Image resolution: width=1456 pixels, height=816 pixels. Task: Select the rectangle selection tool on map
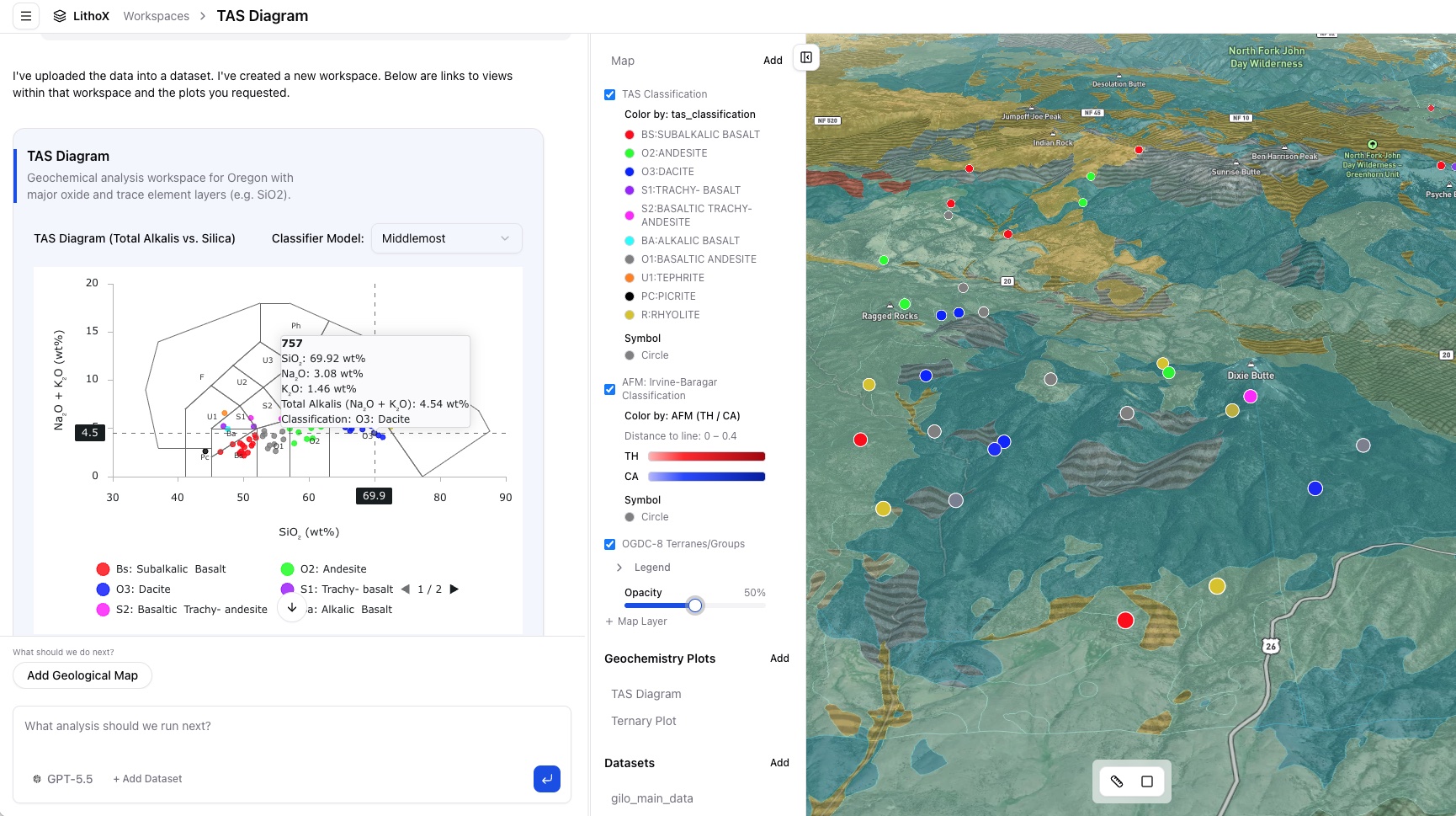(x=1147, y=781)
